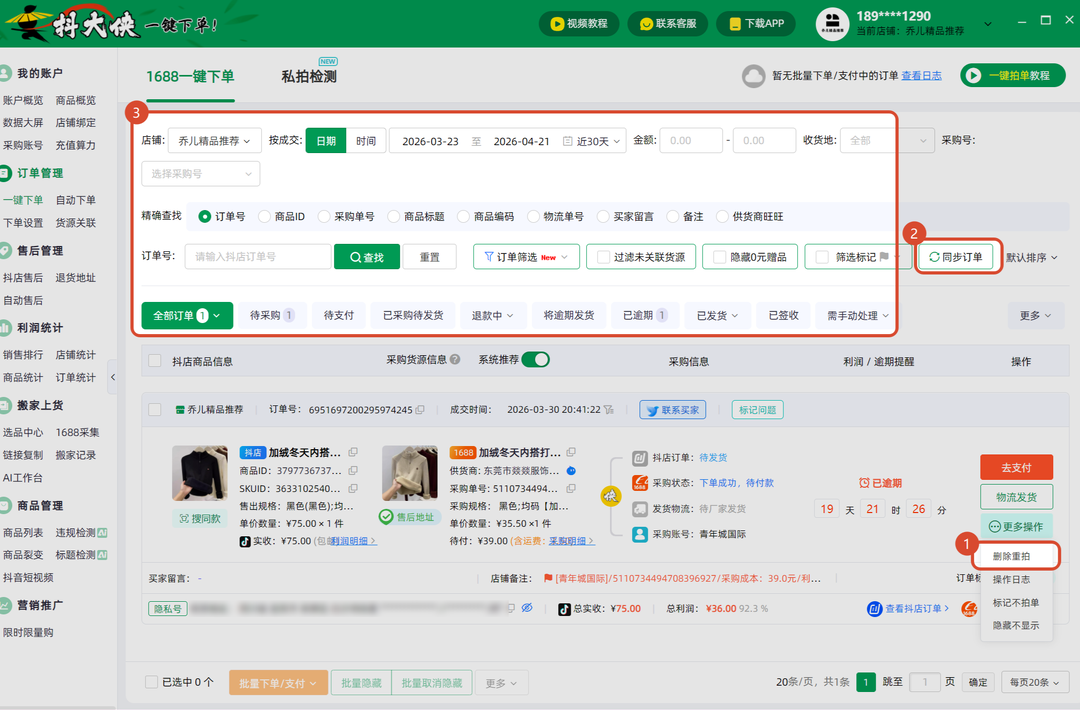Select the 订单号 radio button
This screenshot has width=1080, height=710.
pos(205,216)
